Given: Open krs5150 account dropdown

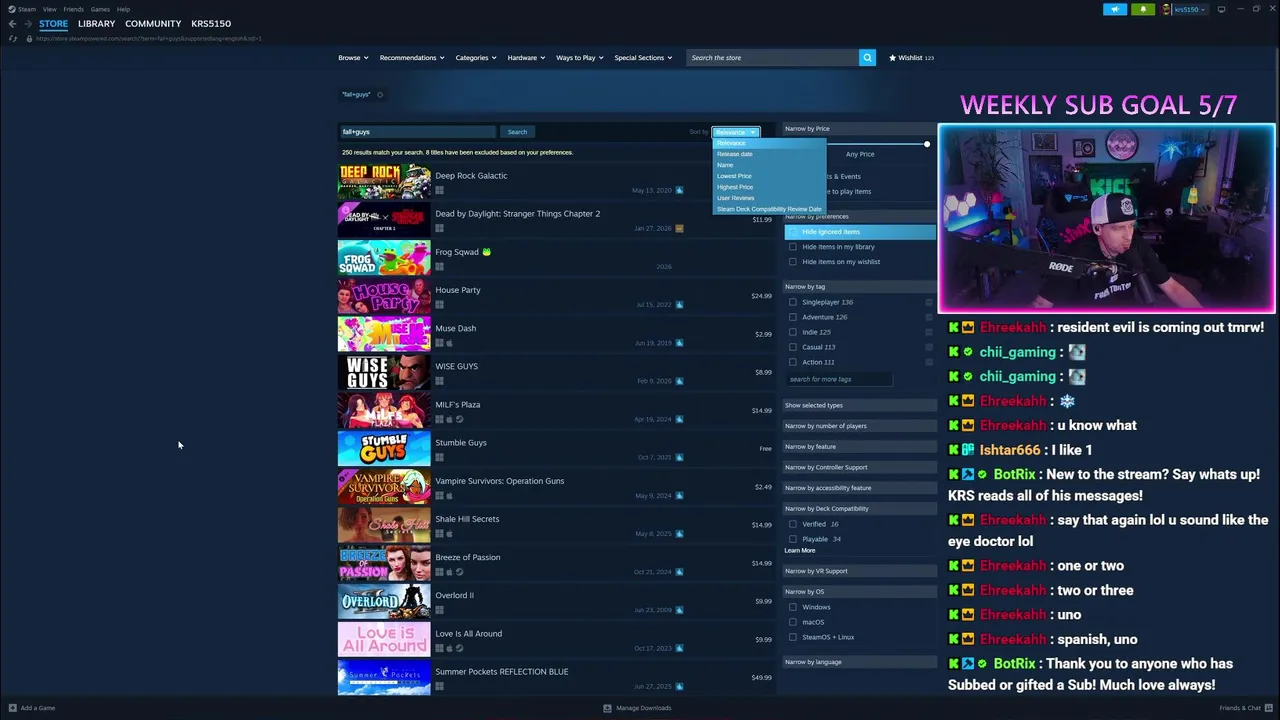Looking at the screenshot, I should click(x=1190, y=9).
